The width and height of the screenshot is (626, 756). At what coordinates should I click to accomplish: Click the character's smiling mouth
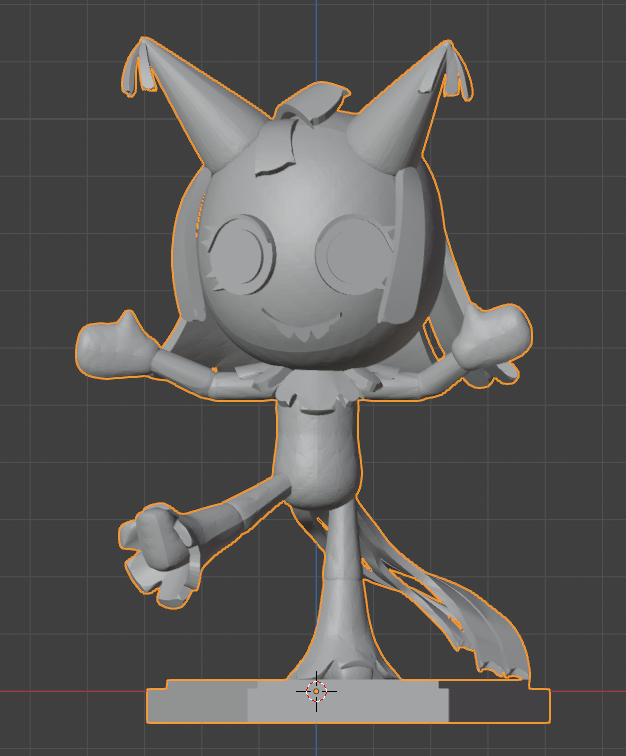tap(300, 322)
